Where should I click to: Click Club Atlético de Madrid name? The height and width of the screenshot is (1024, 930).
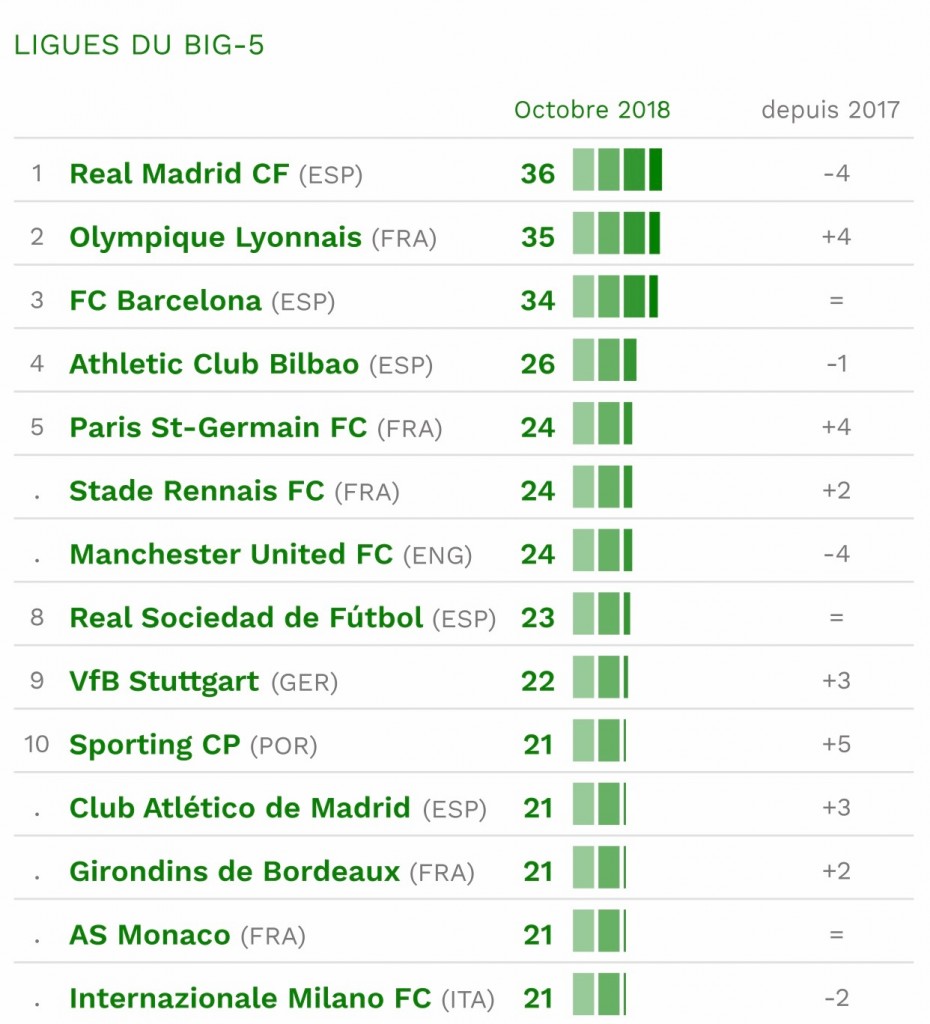coord(240,808)
